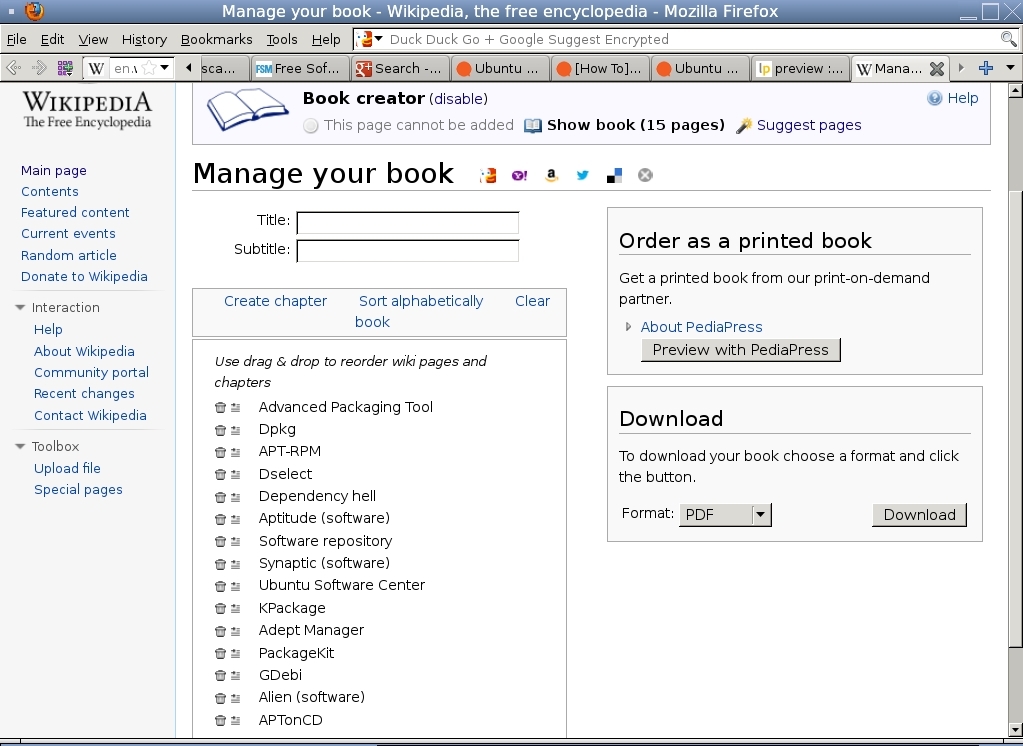Select the 'This page cannot be added' radio button

pos(311,126)
